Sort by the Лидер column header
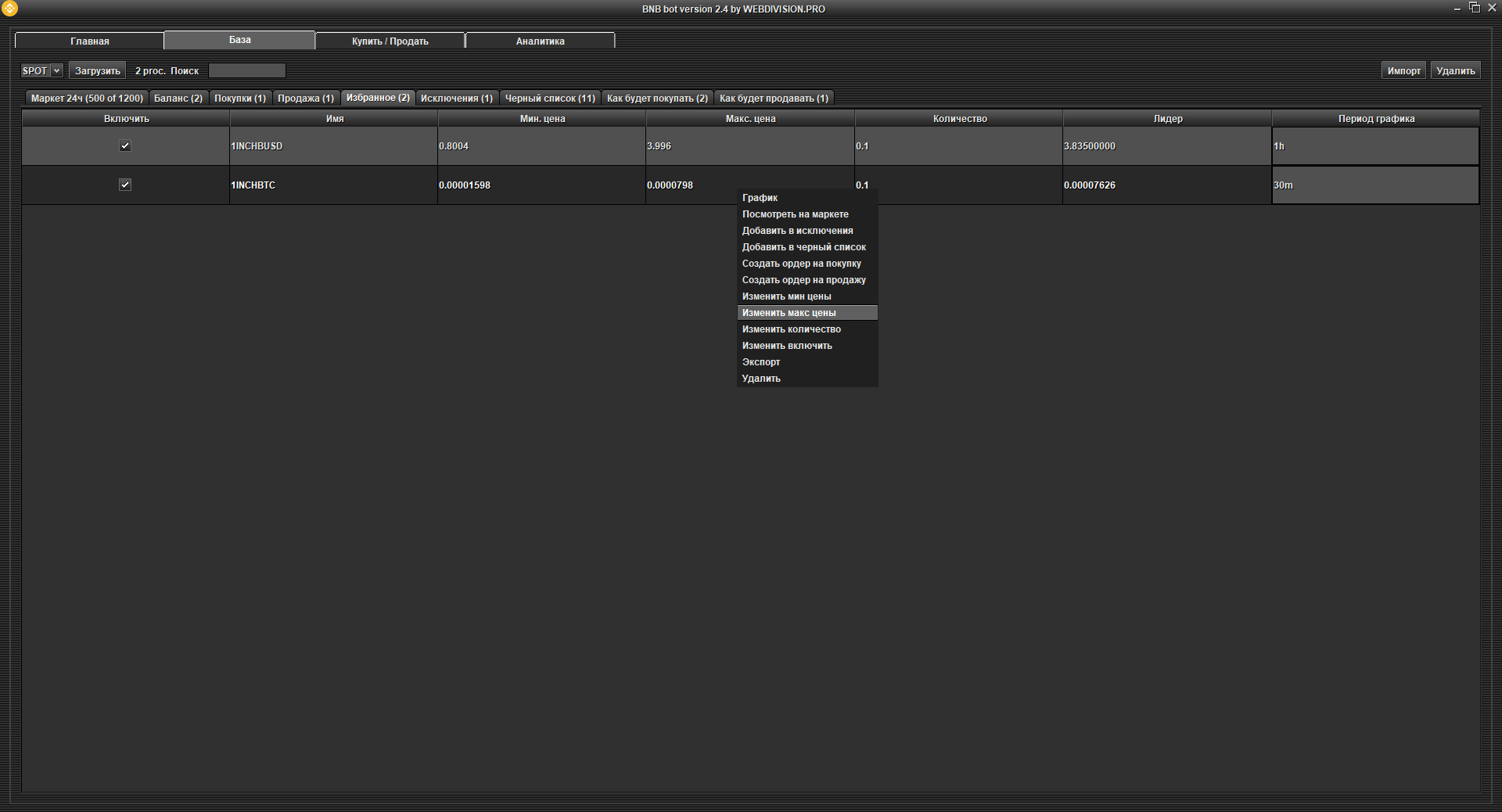The height and width of the screenshot is (812, 1502). (1167, 119)
